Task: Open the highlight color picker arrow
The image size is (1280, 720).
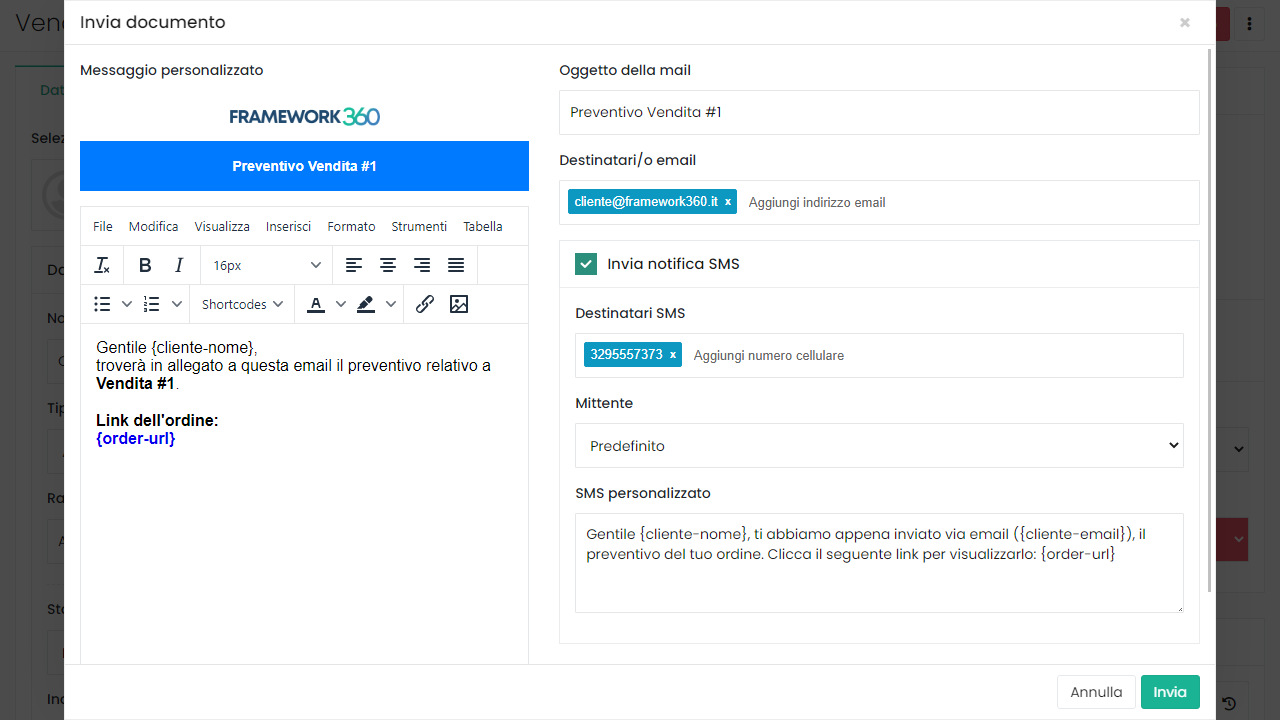Action: pos(391,304)
